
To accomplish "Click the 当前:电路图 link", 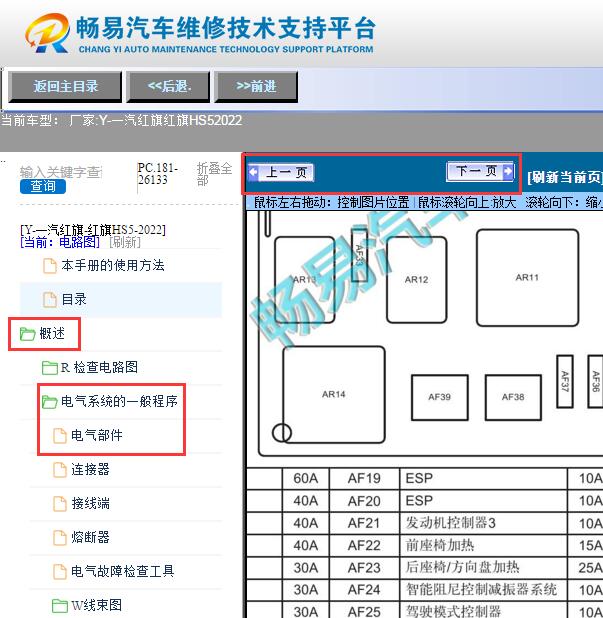I will 60,242.
